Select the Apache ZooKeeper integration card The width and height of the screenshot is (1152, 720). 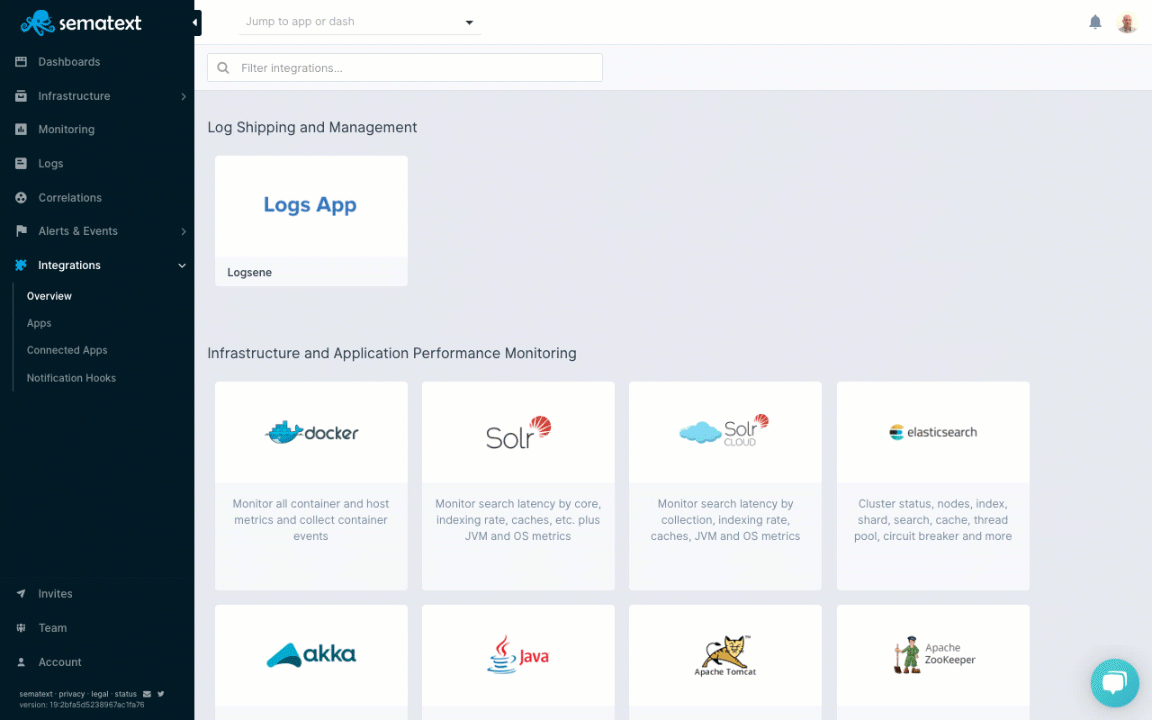[x=933, y=663]
